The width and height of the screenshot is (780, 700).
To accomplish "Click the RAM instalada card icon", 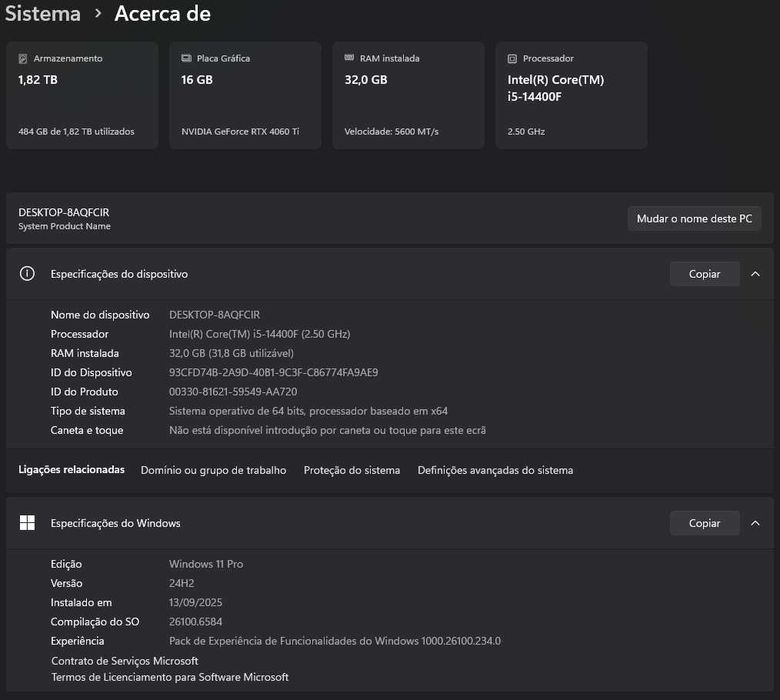I will [x=349, y=59].
